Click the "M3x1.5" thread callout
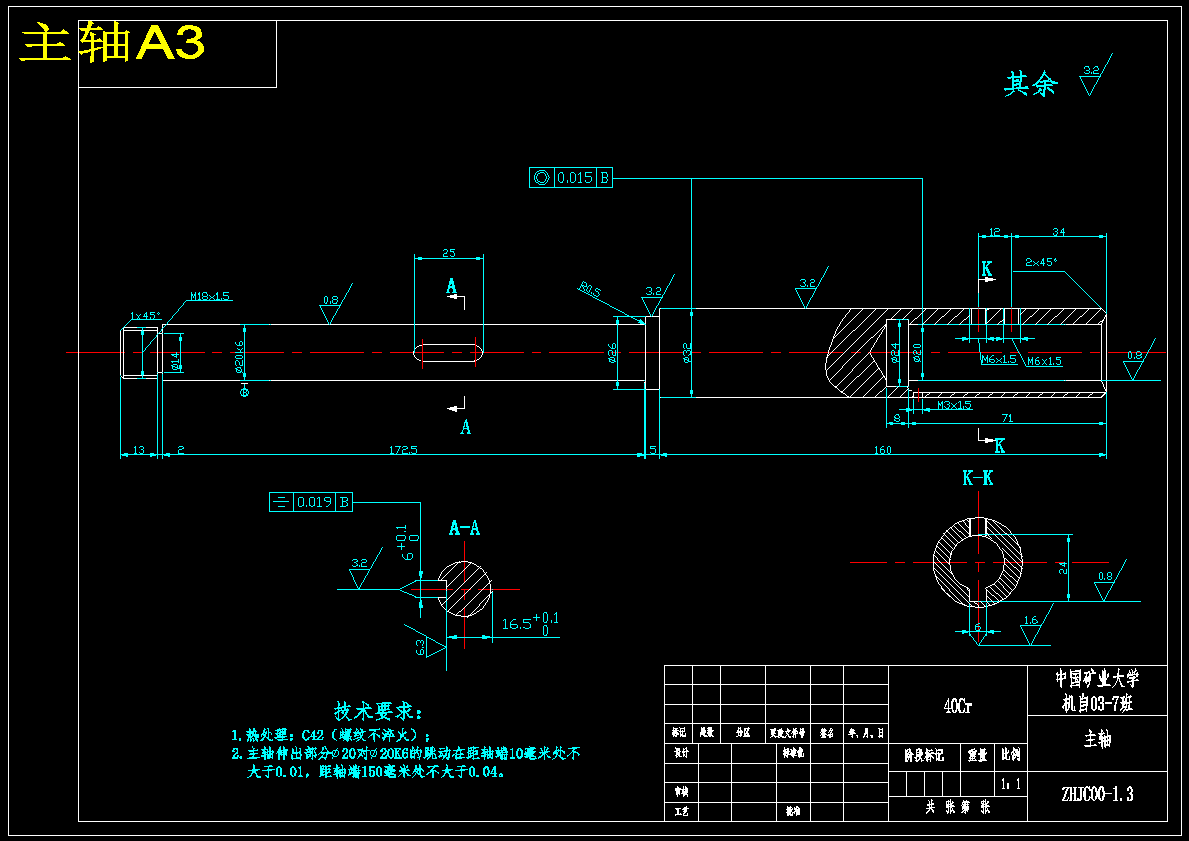 point(954,405)
